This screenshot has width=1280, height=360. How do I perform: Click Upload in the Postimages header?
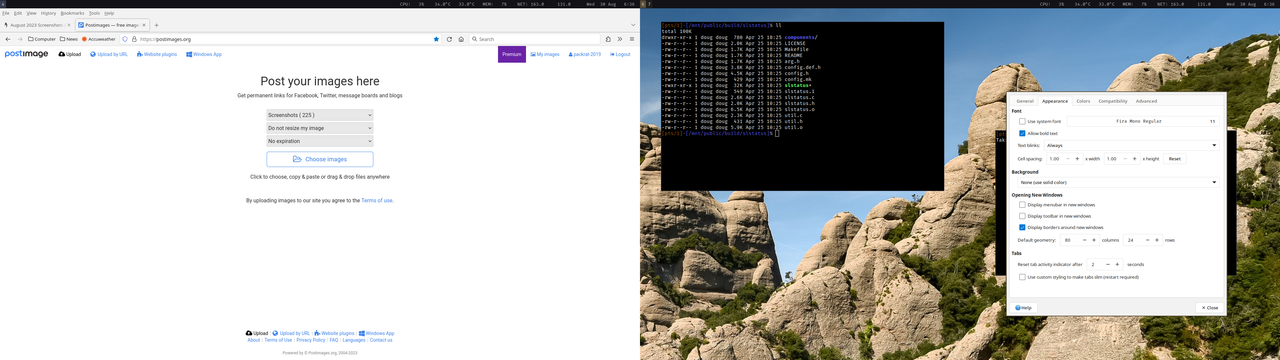(x=70, y=54)
